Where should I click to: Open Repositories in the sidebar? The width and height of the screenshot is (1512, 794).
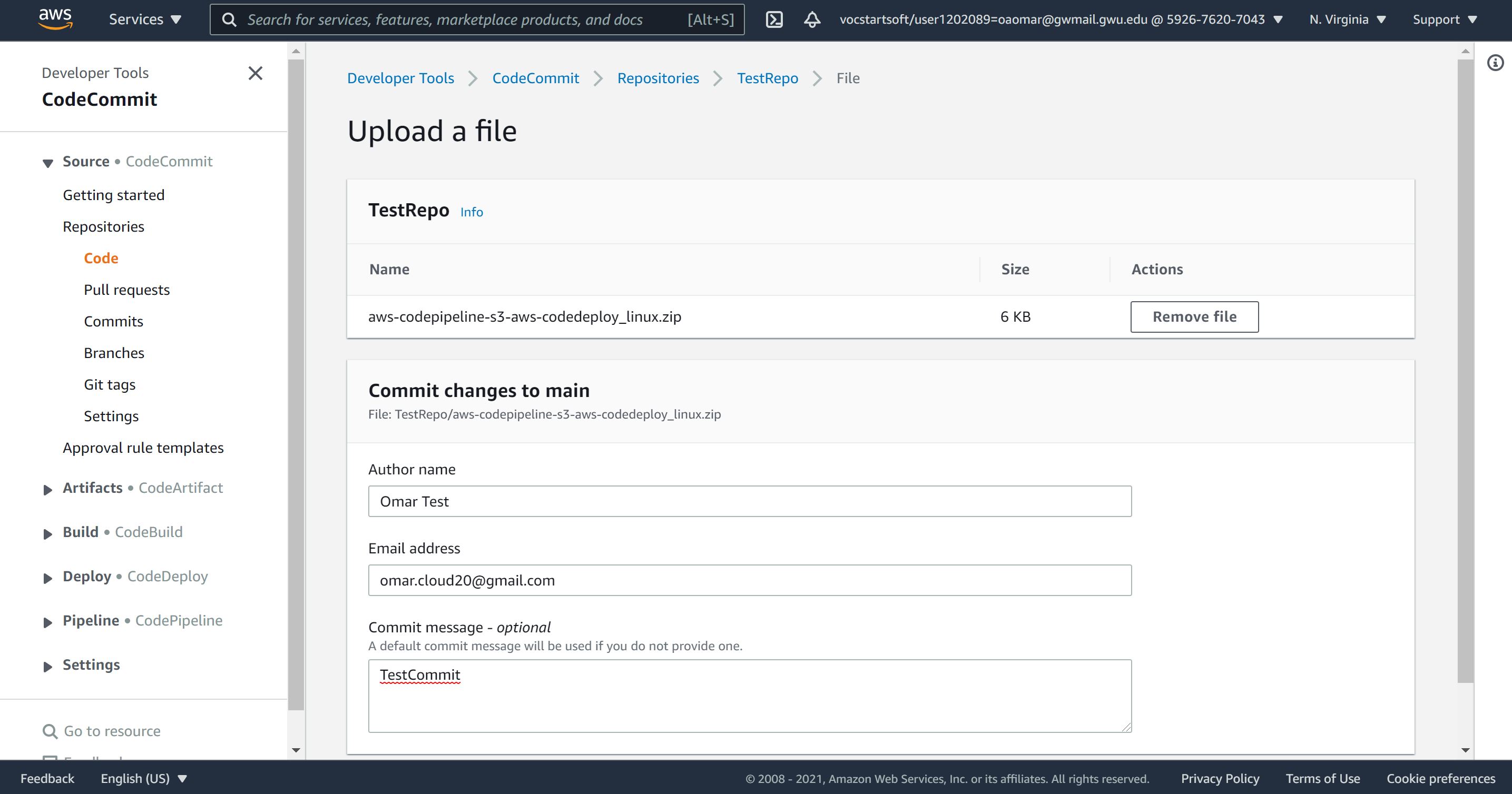pyautogui.click(x=103, y=226)
